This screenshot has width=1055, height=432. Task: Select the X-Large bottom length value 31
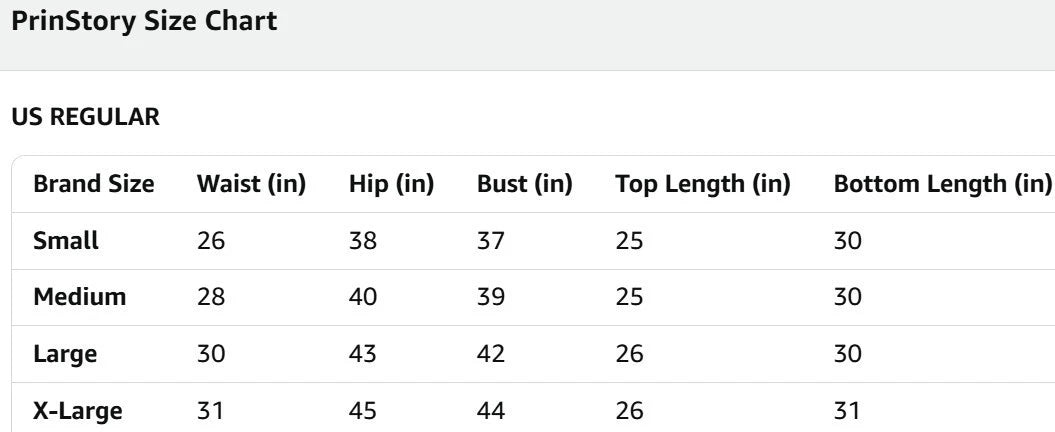[x=848, y=411]
